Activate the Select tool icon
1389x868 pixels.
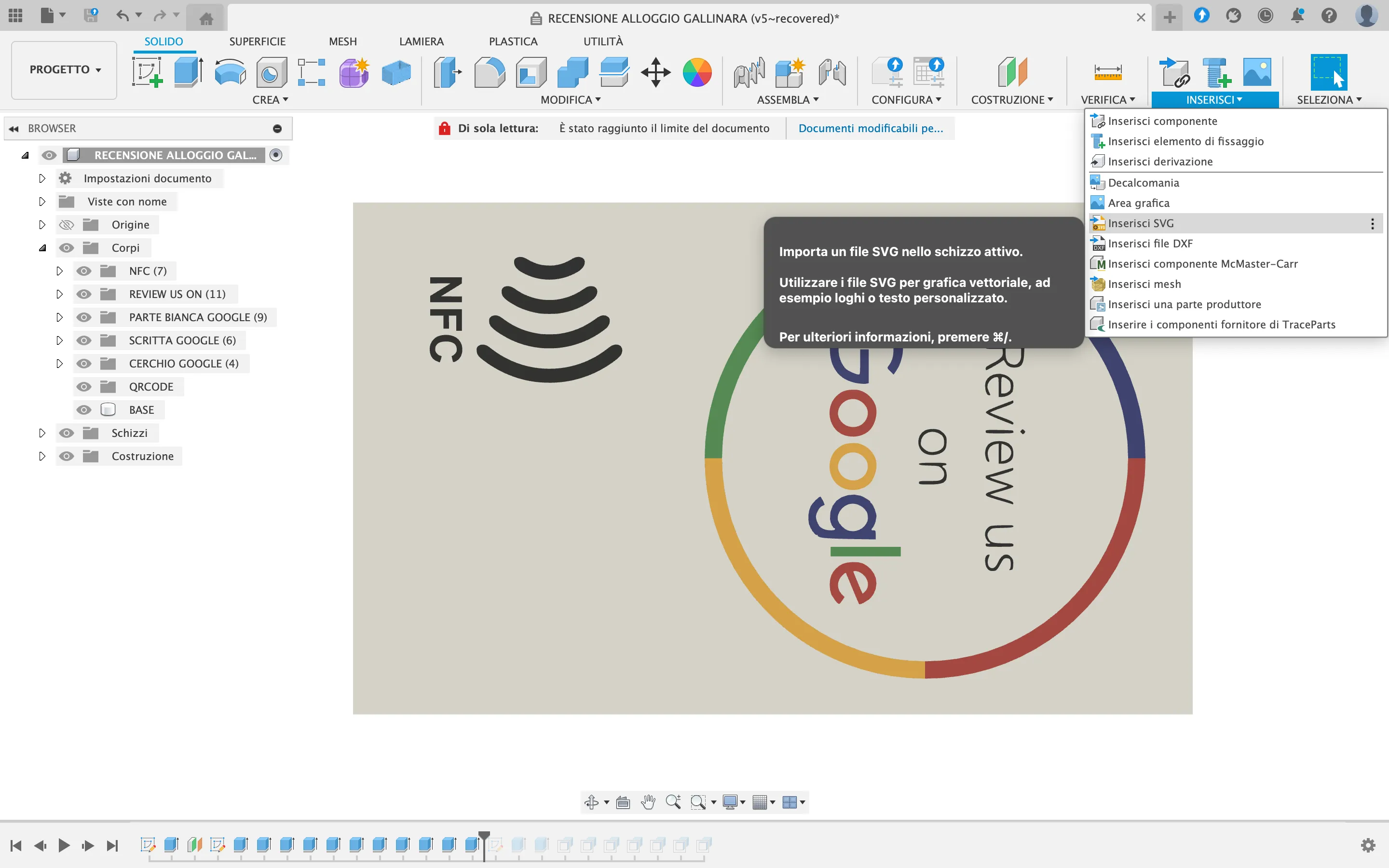(1329, 72)
